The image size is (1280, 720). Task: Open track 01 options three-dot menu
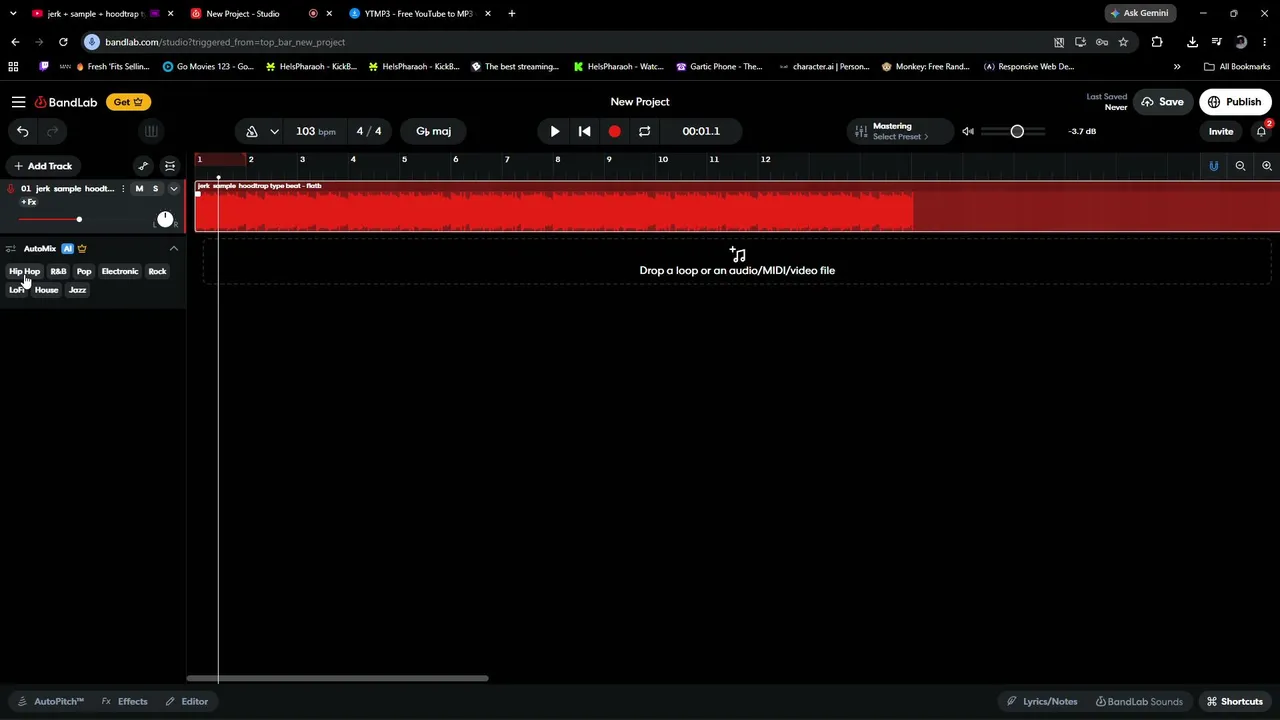click(x=123, y=188)
